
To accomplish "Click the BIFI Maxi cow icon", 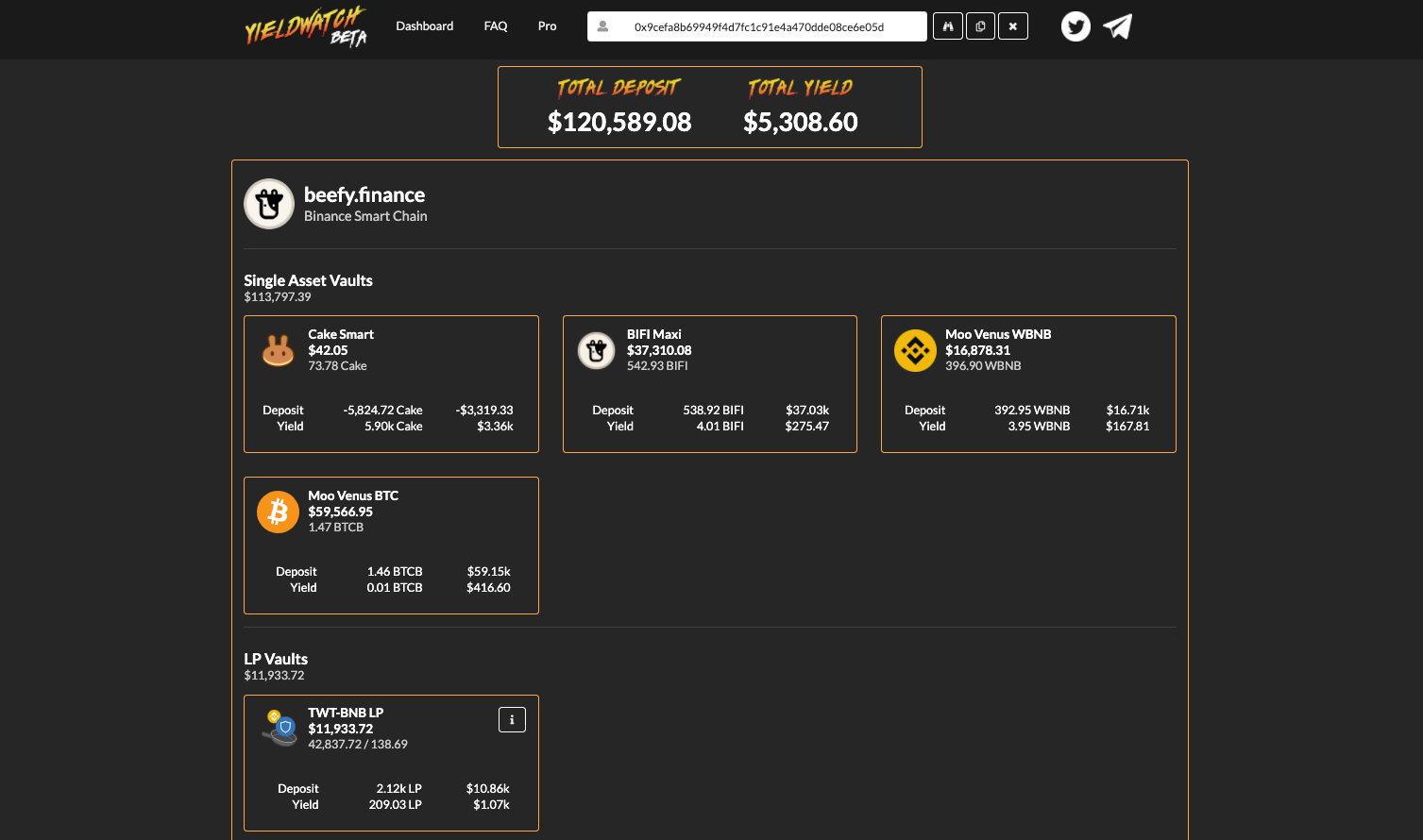I will point(597,351).
